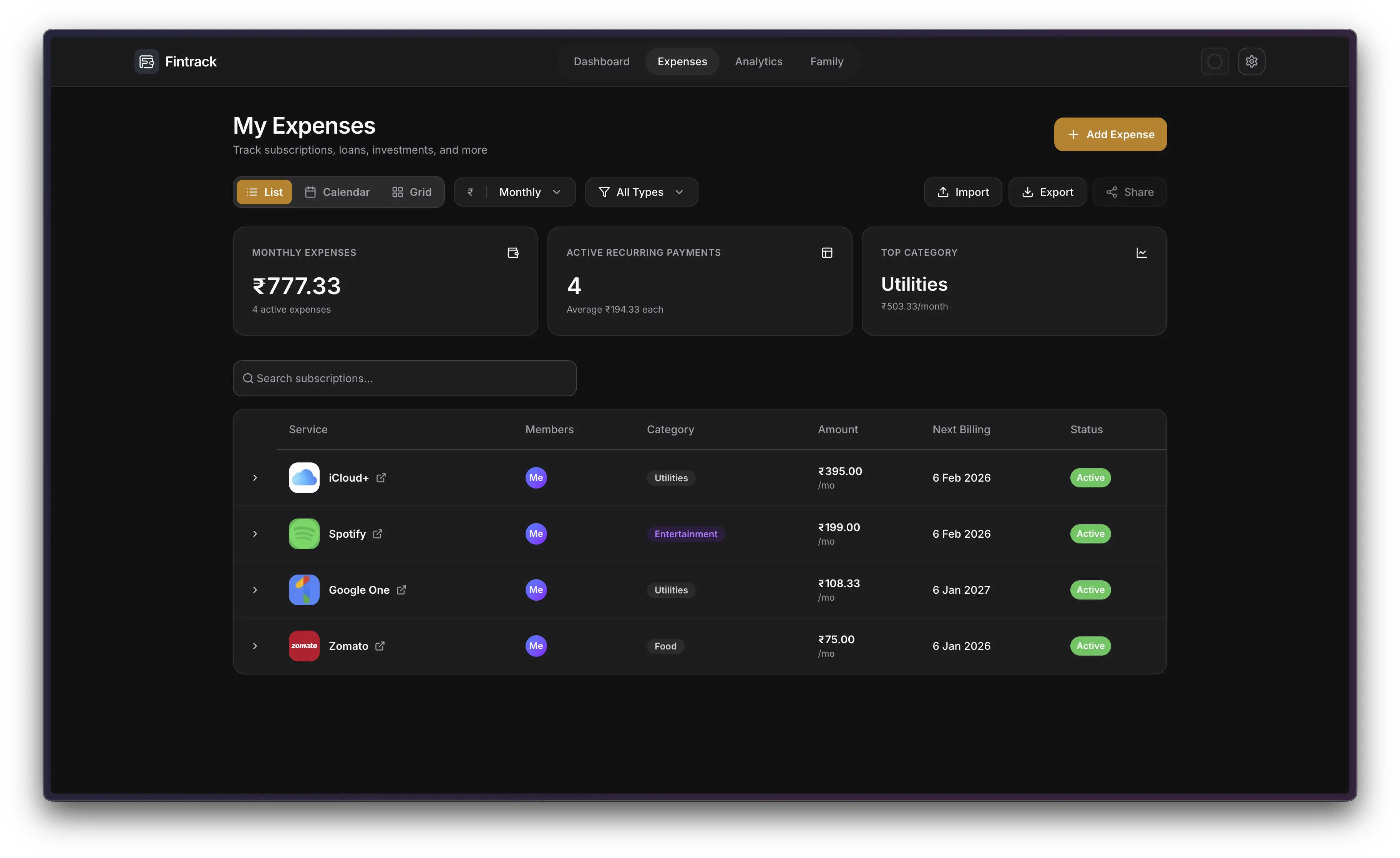The width and height of the screenshot is (1400, 858).
Task: Click the ₹395.00 amount
Action: pyautogui.click(x=840, y=471)
